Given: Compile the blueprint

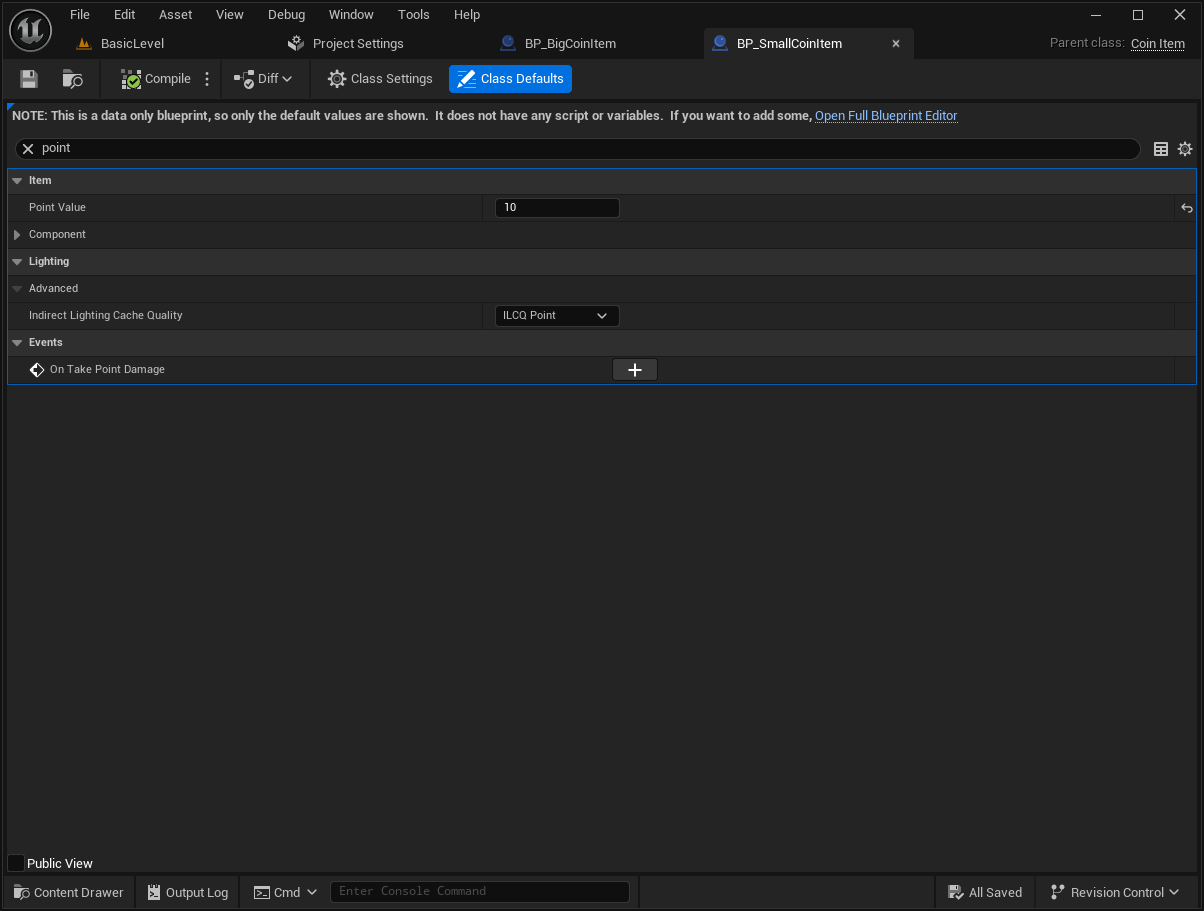Looking at the screenshot, I should tap(155, 79).
